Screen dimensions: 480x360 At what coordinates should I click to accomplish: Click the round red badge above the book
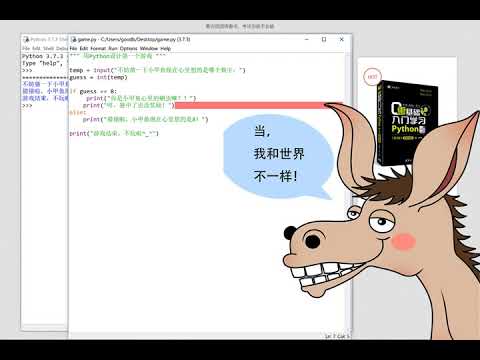click(x=372, y=77)
